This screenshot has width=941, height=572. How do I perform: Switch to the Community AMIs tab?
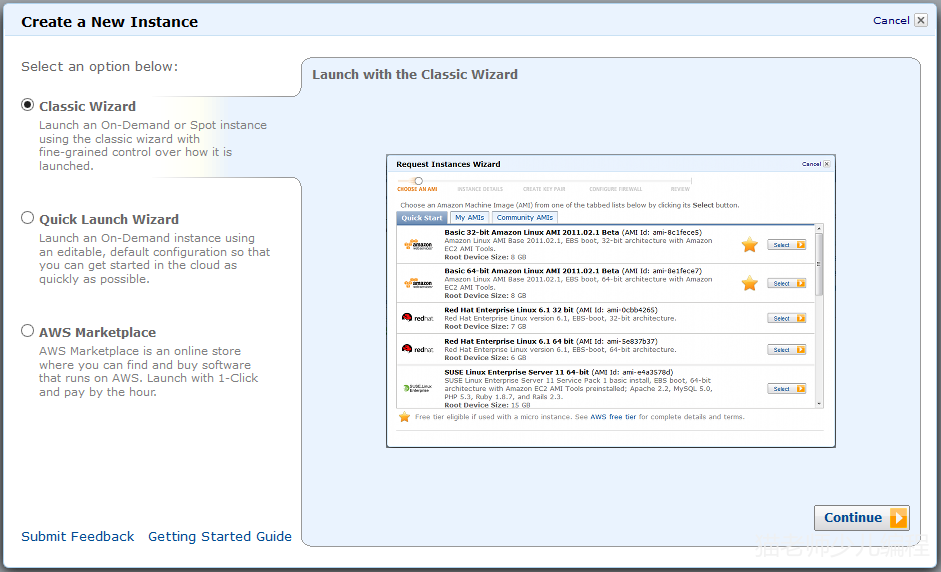click(x=524, y=218)
